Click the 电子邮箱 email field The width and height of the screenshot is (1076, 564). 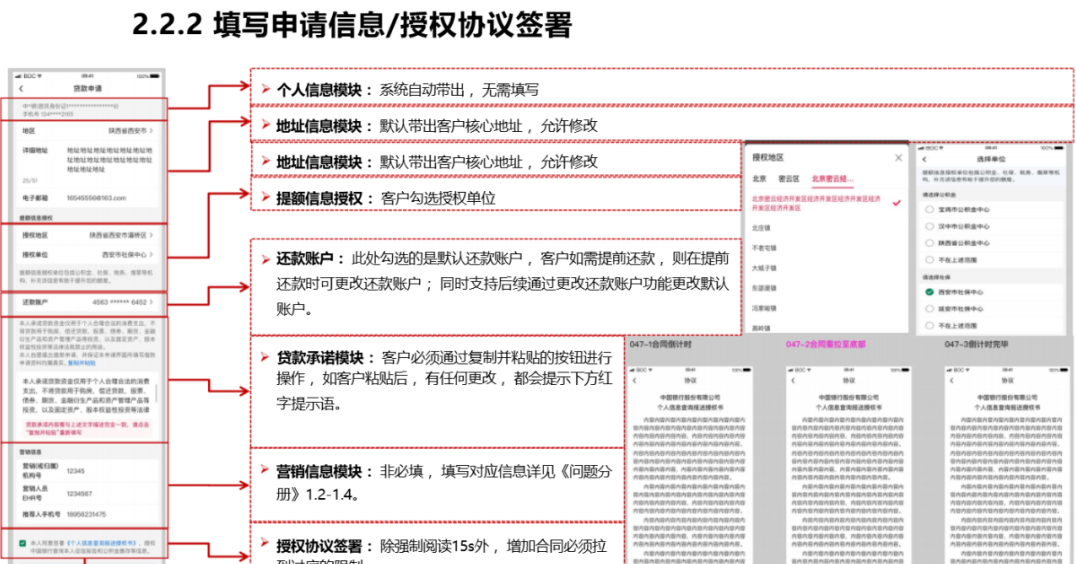click(x=96, y=198)
